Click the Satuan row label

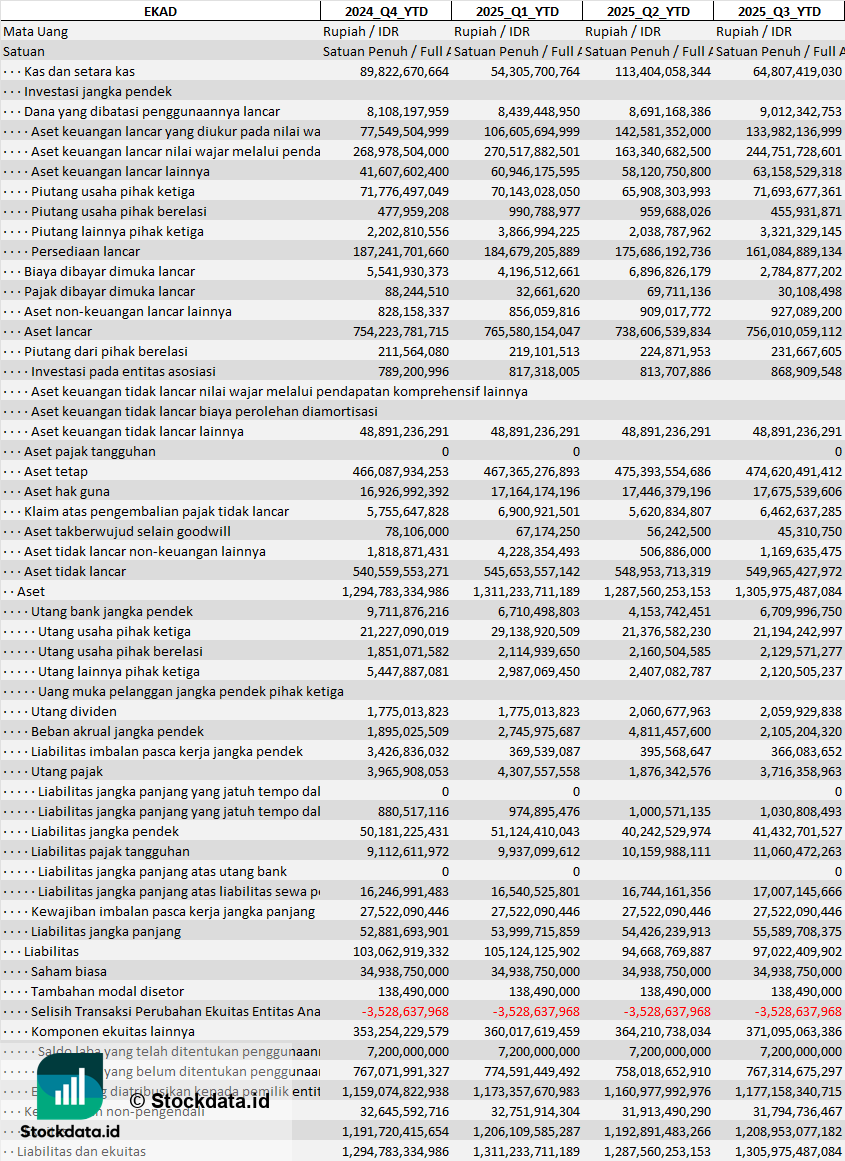click(x=24, y=51)
